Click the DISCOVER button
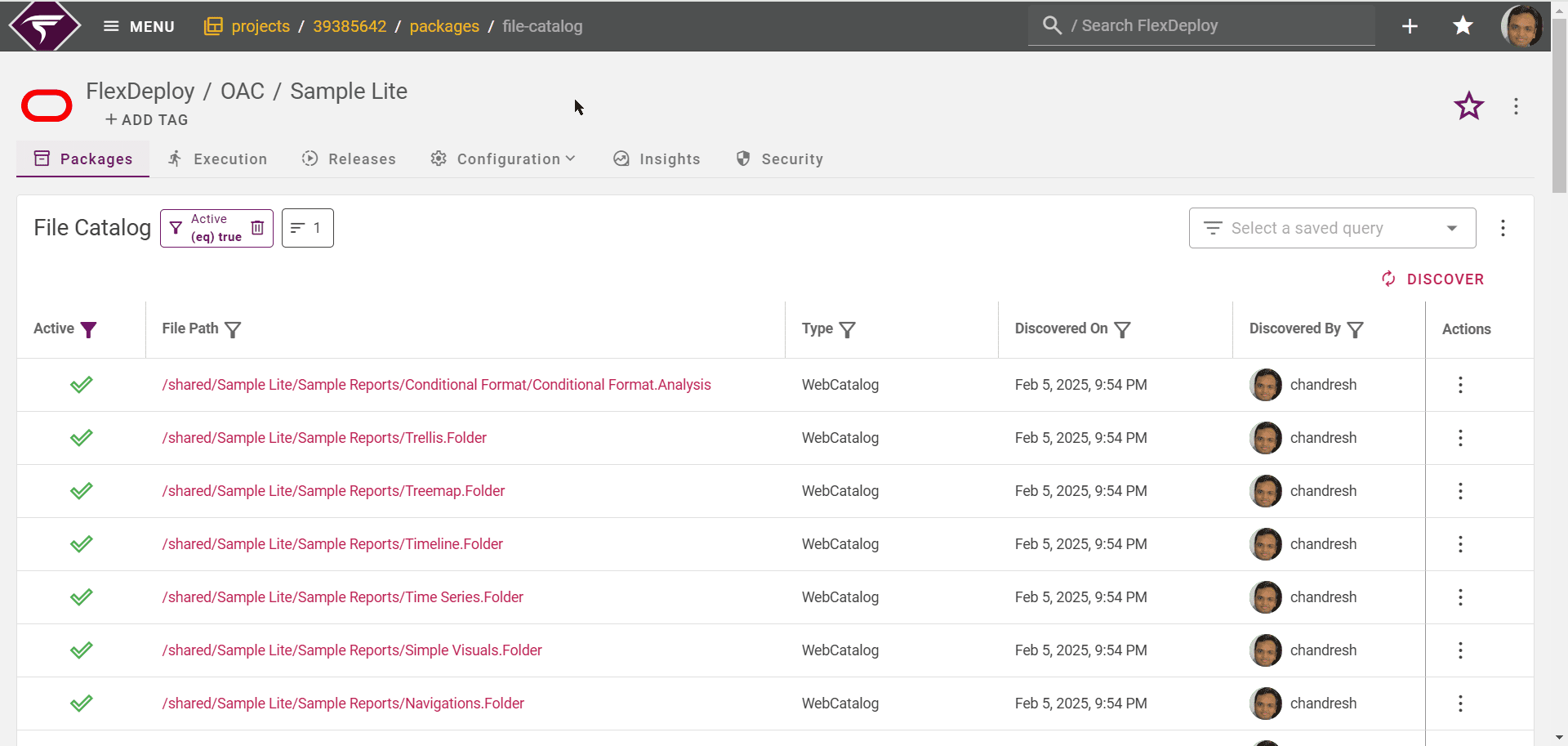Viewport: 1568px width, 746px height. (1432, 279)
